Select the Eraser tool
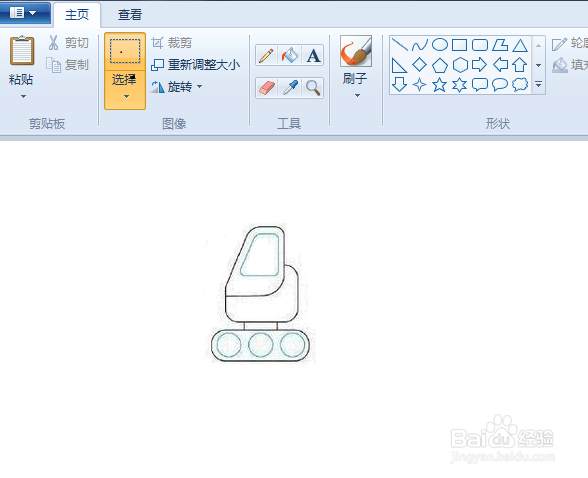This screenshot has height=478, width=588. (267, 88)
